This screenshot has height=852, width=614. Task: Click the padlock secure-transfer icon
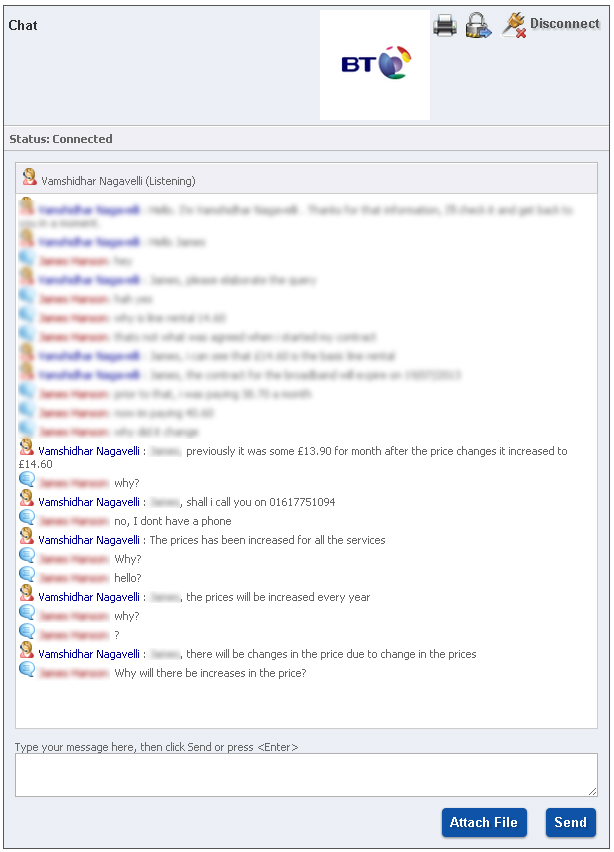coord(479,26)
